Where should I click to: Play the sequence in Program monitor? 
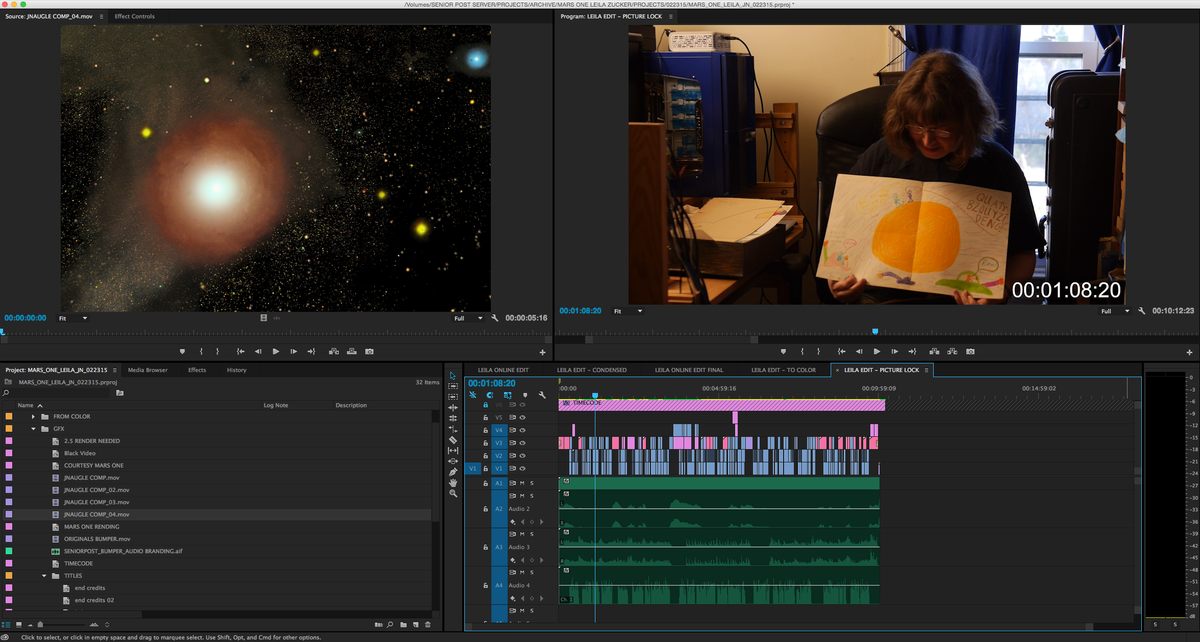pyautogui.click(x=877, y=352)
